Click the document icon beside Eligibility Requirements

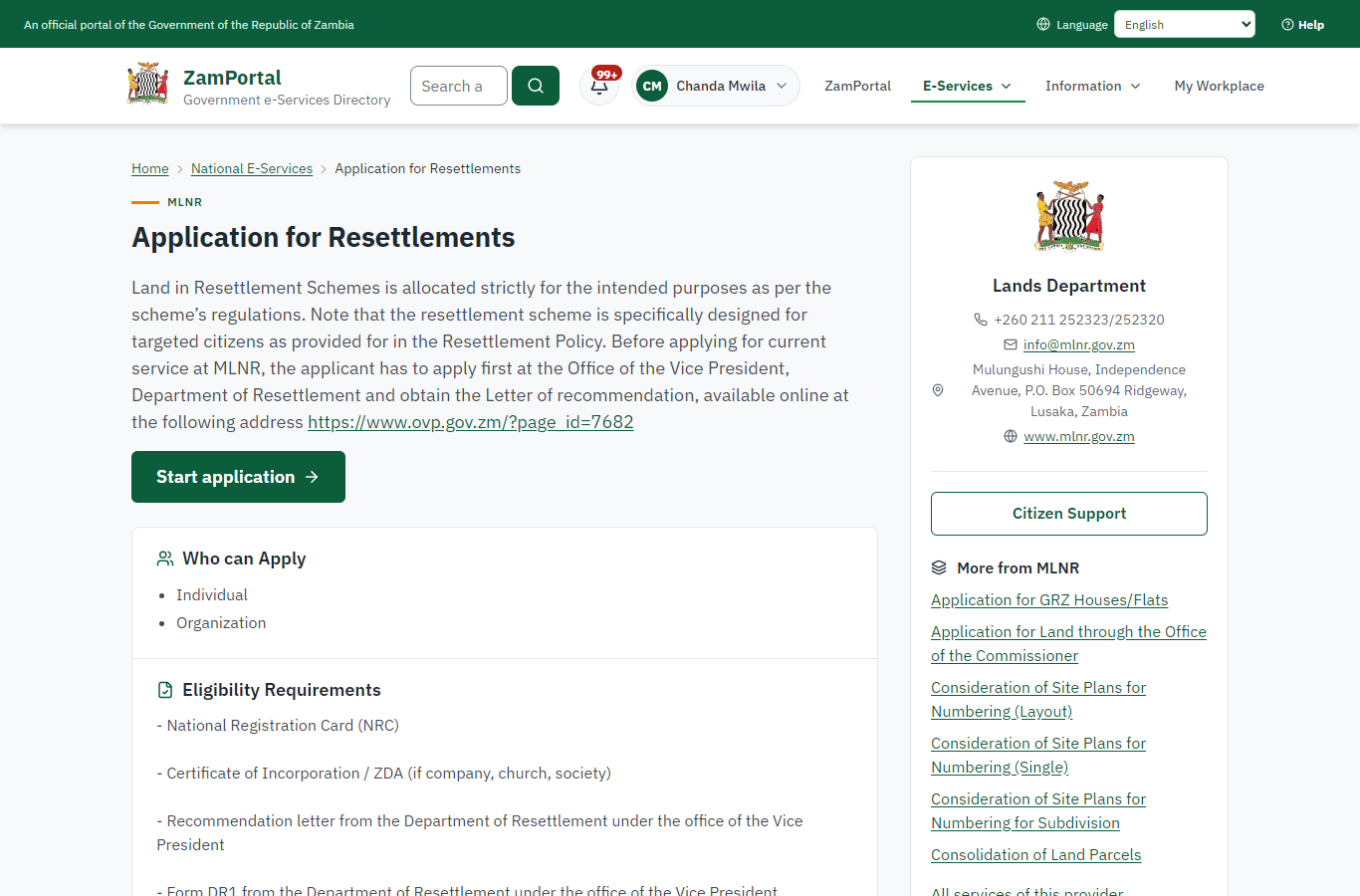[165, 690]
